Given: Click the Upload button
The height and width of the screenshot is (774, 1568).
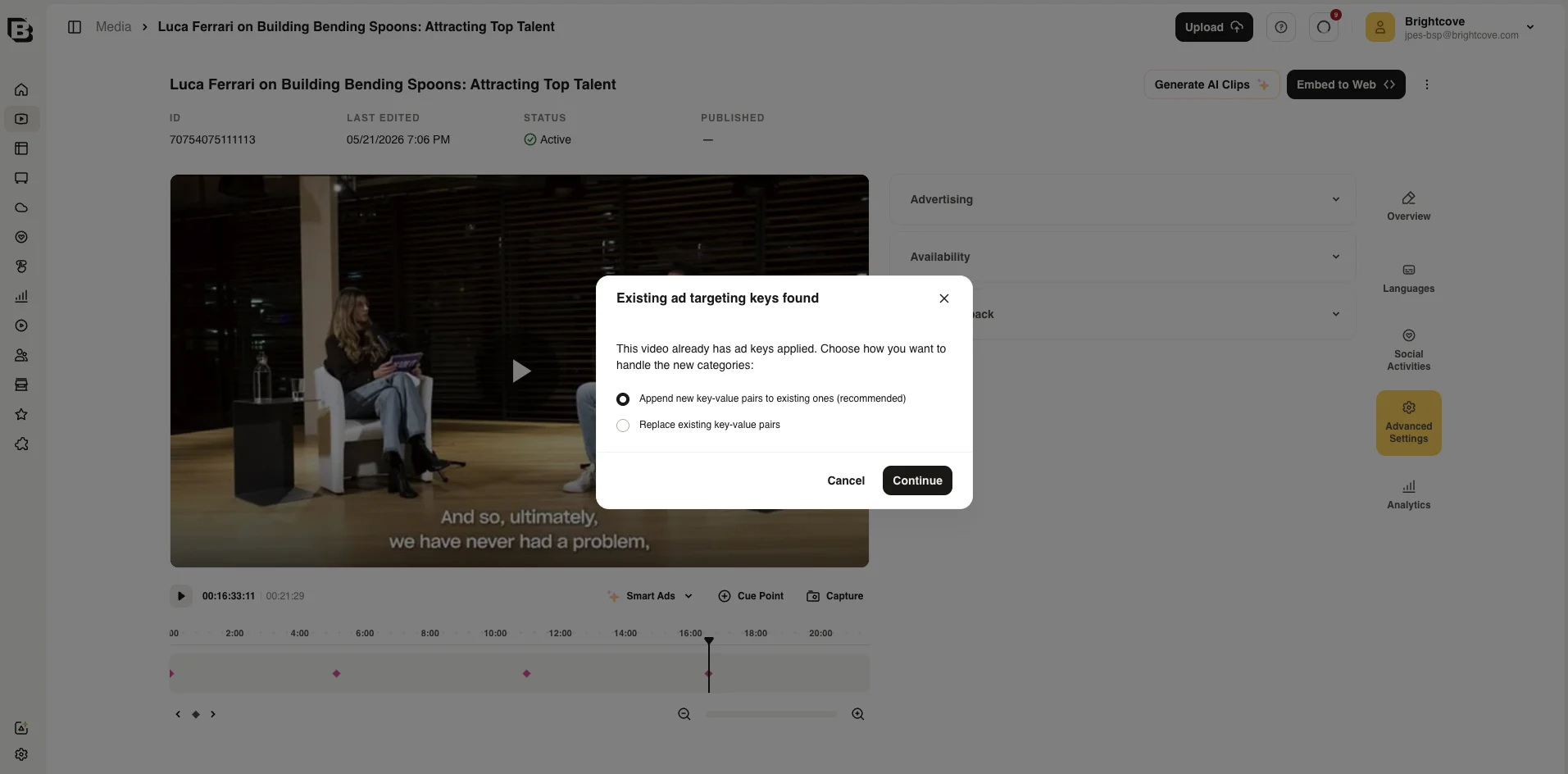Looking at the screenshot, I should pos(1213,27).
